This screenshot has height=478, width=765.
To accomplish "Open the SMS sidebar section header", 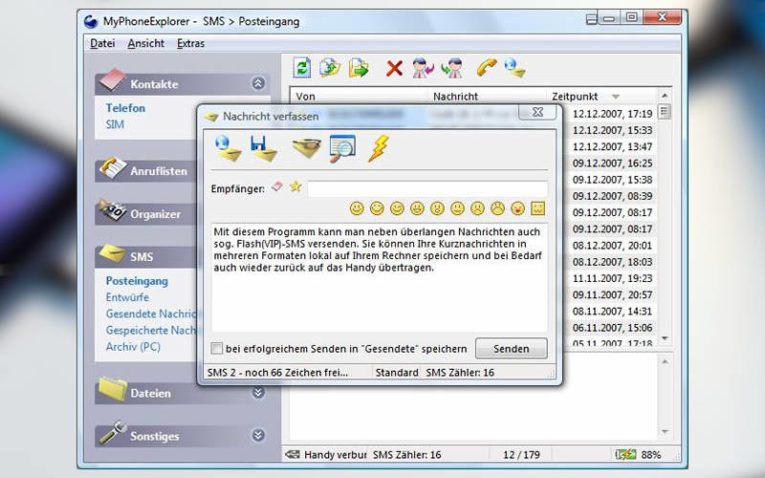I will 146,257.
